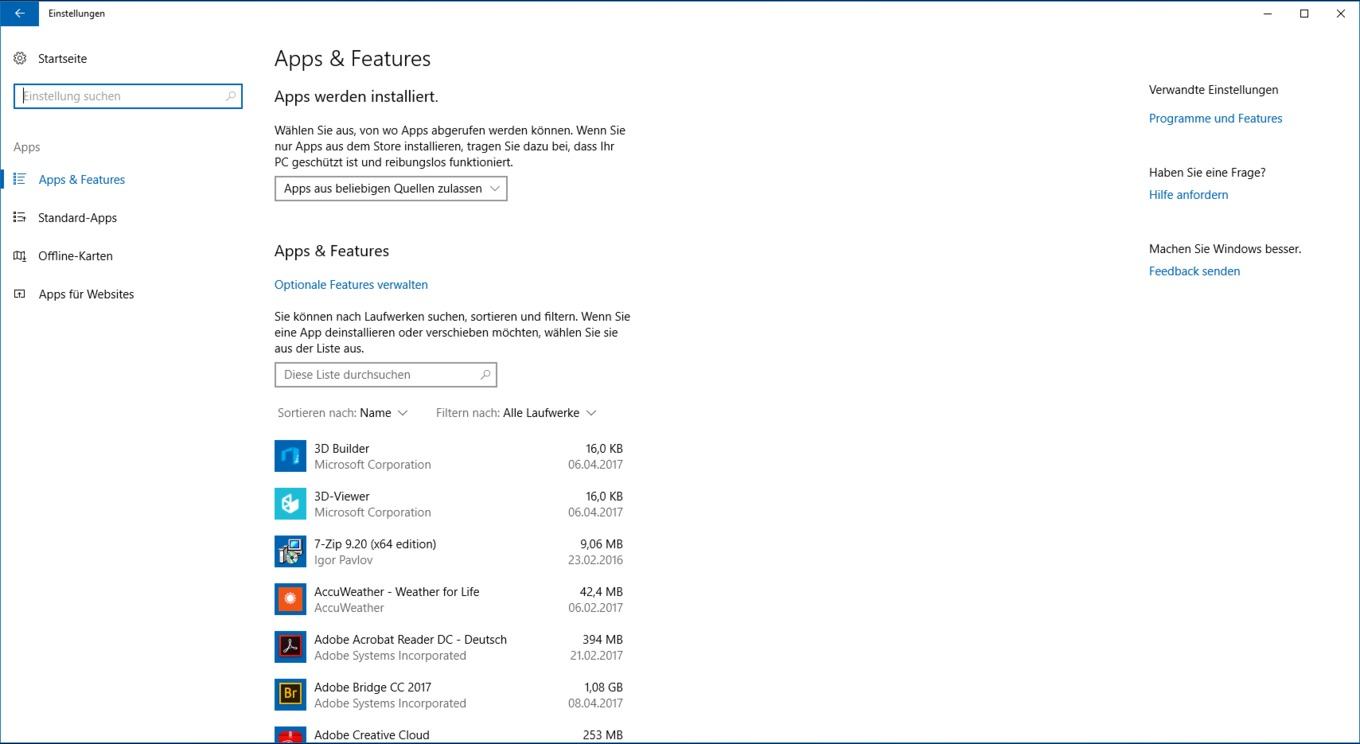The image size is (1360, 744).
Task: Open the Optionale Features verwalten link
Action: coord(351,285)
